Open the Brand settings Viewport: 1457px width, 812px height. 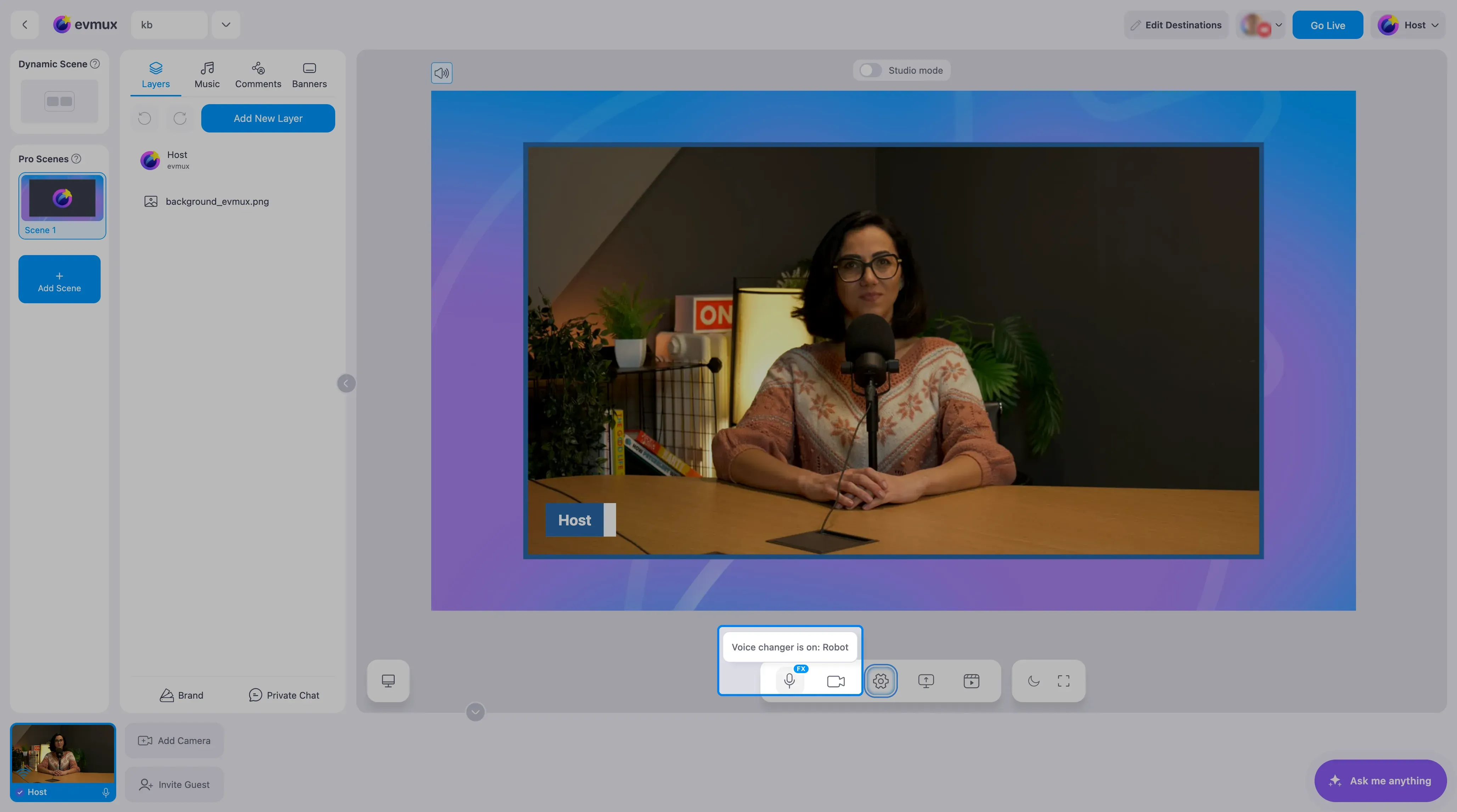[x=181, y=695]
